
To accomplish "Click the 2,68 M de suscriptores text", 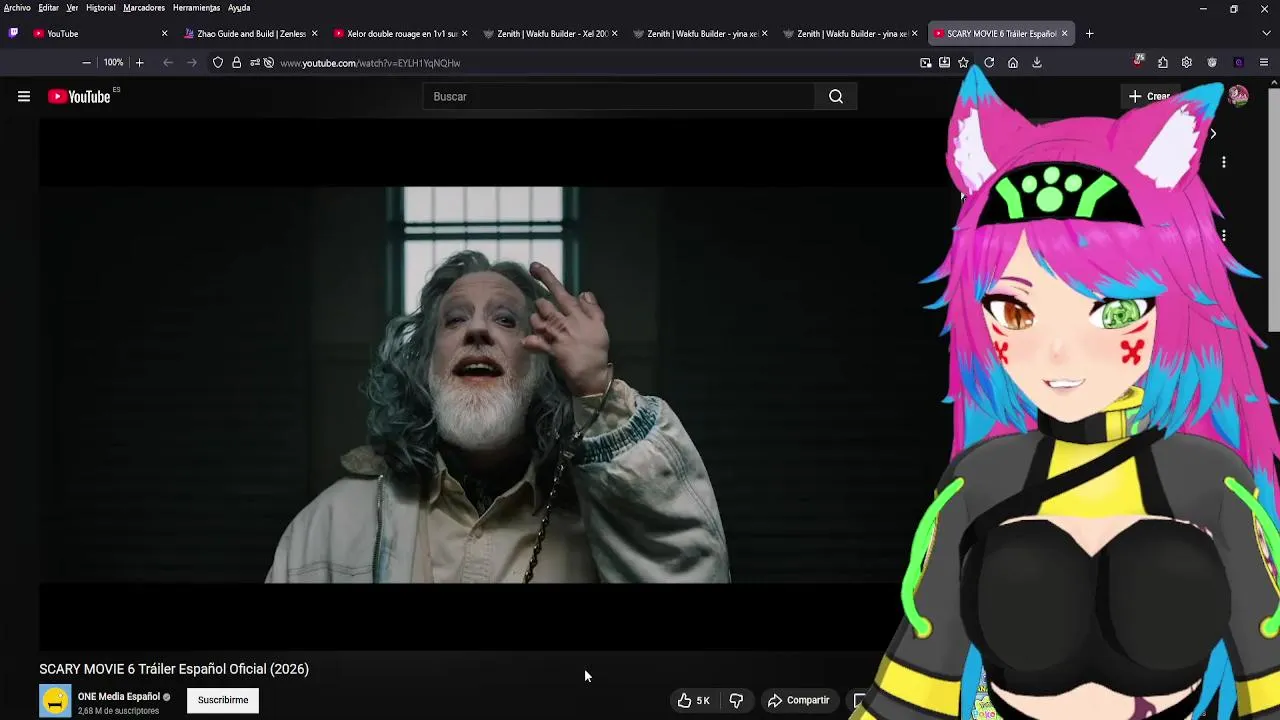I will click(118, 711).
